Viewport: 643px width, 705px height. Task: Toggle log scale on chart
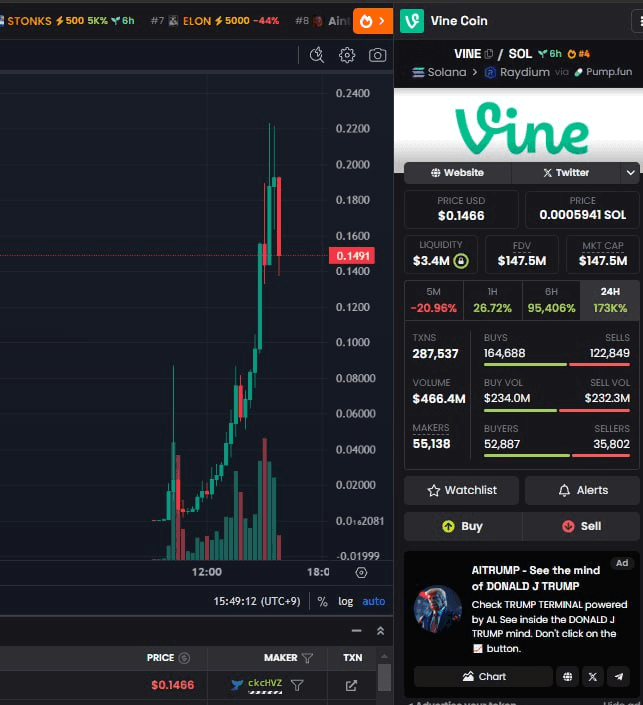[345, 602]
